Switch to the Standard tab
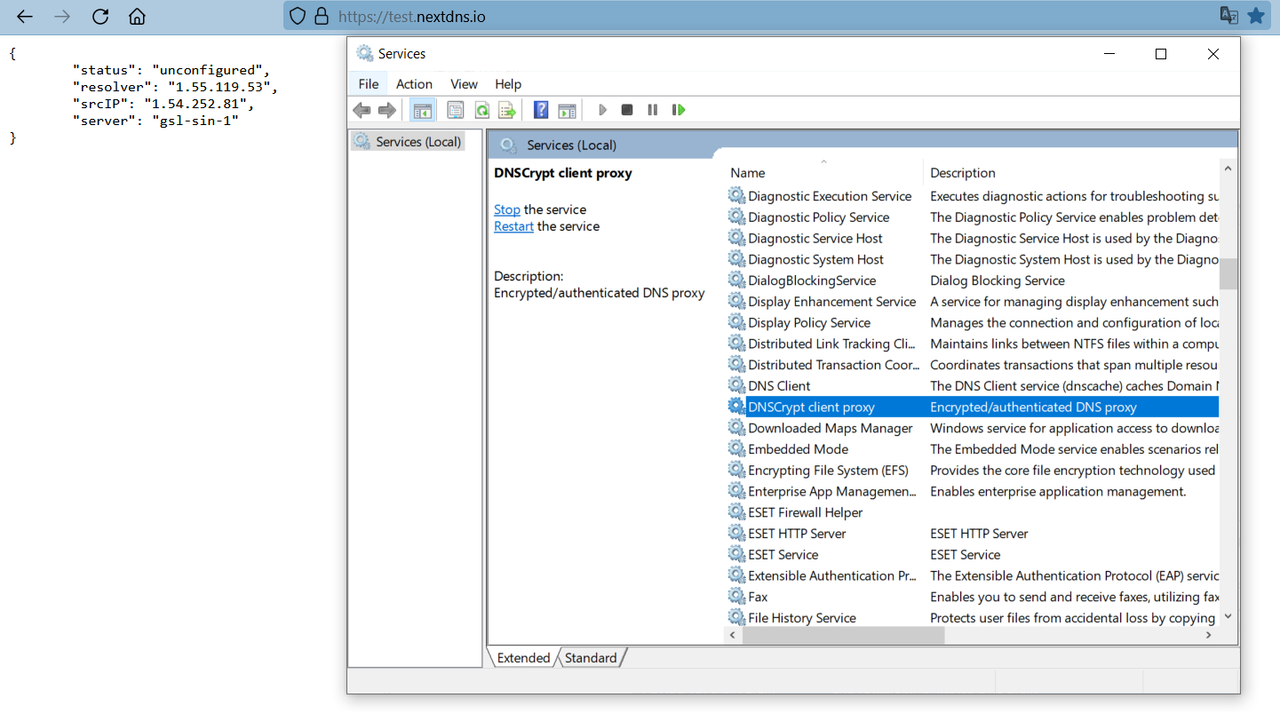 pyautogui.click(x=591, y=658)
